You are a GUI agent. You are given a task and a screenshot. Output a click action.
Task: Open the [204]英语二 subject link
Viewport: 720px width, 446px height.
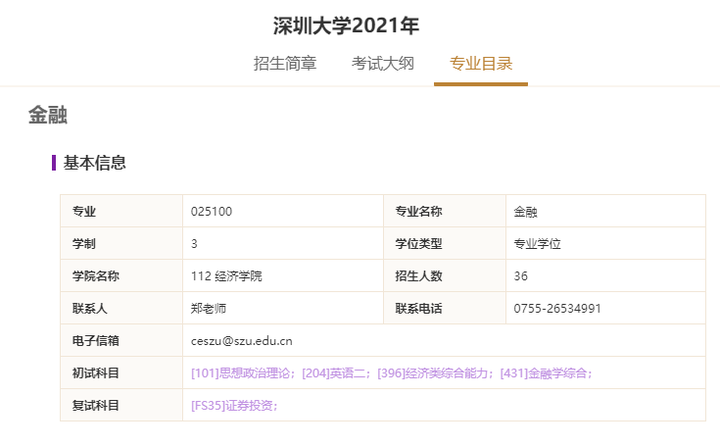tap(333, 373)
